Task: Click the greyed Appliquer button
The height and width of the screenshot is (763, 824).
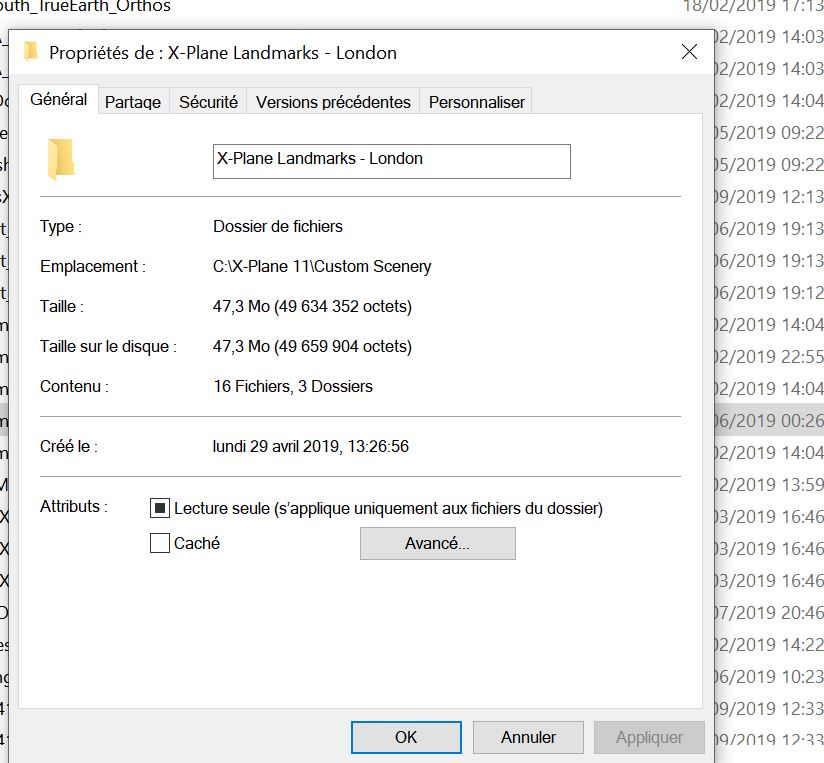Action: click(x=650, y=737)
